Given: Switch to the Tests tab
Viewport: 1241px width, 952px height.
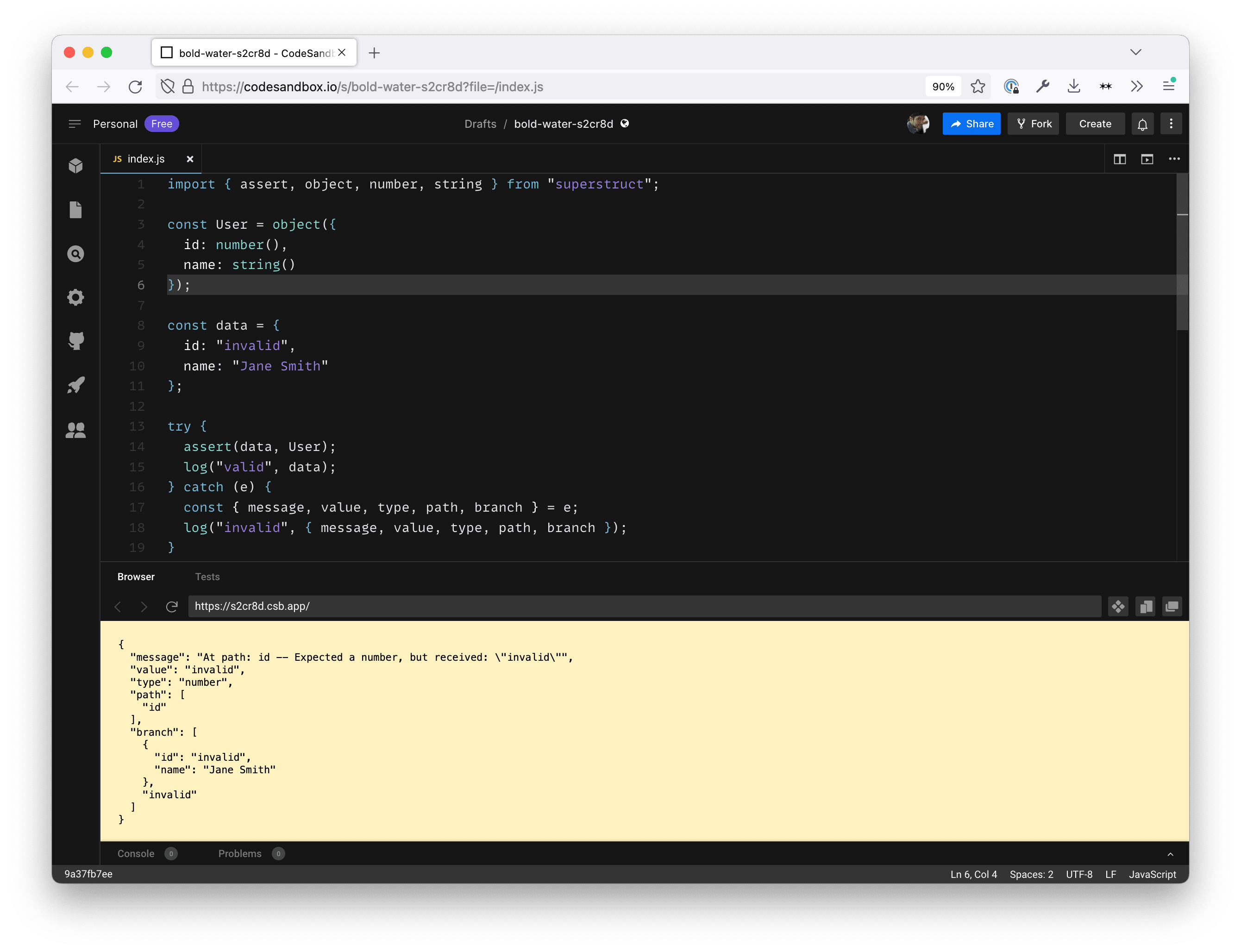Looking at the screenshot, I should 207,576.
